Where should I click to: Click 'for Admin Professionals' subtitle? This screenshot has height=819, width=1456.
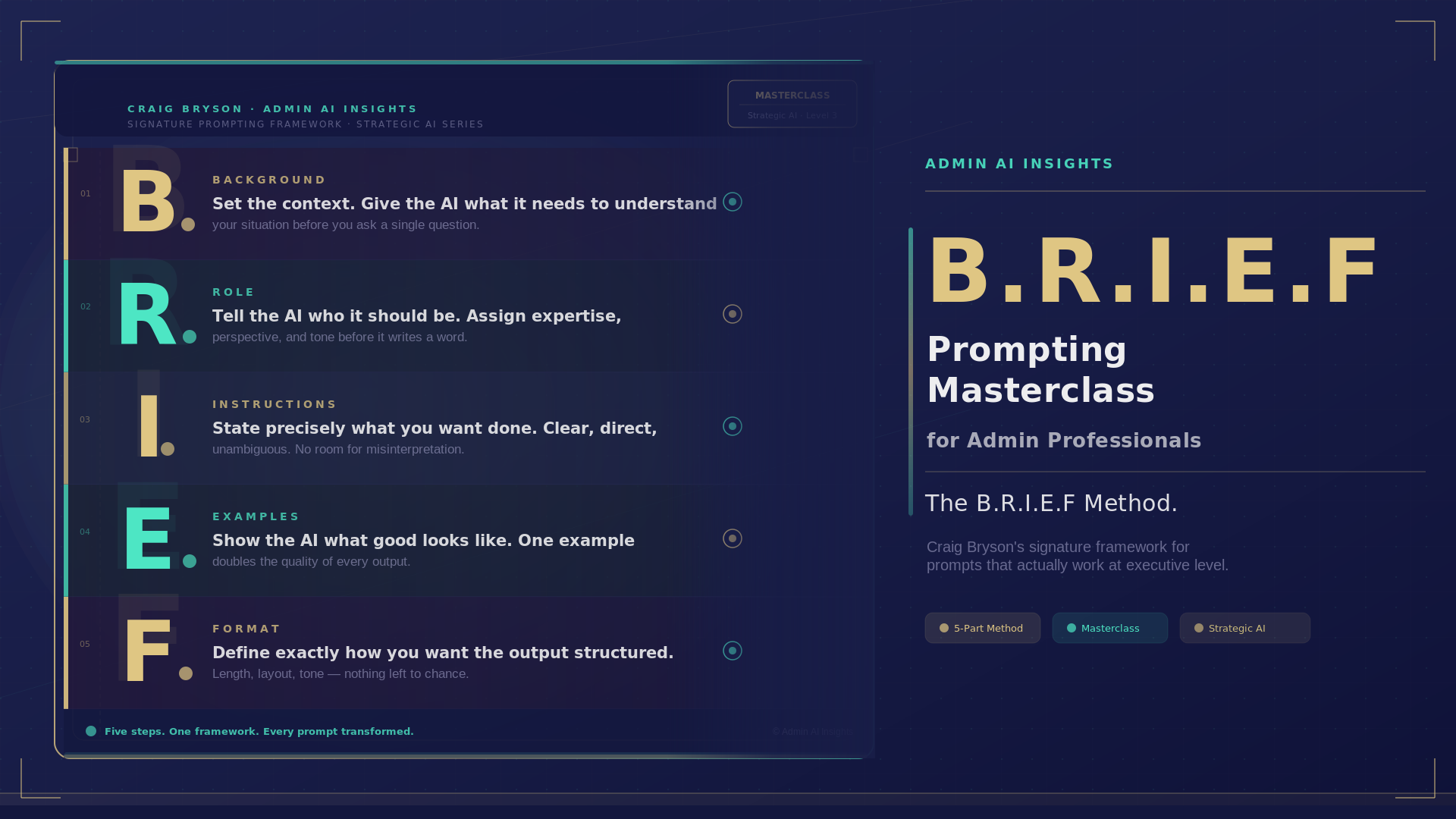(x=1064, y=441)
